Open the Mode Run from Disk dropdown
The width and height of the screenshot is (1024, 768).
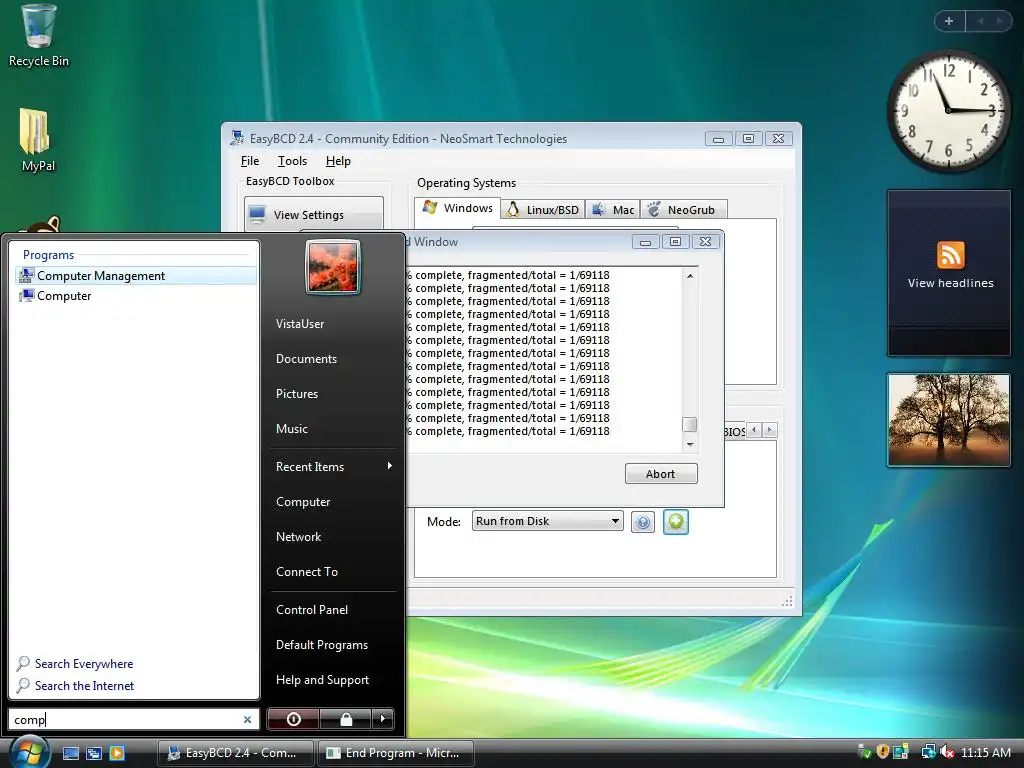tap(547, 521)
